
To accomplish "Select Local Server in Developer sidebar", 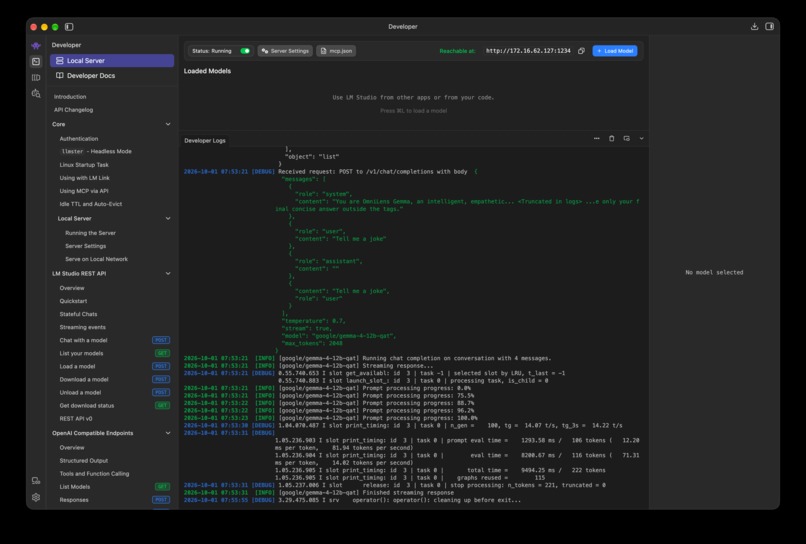I will [112, 61].
